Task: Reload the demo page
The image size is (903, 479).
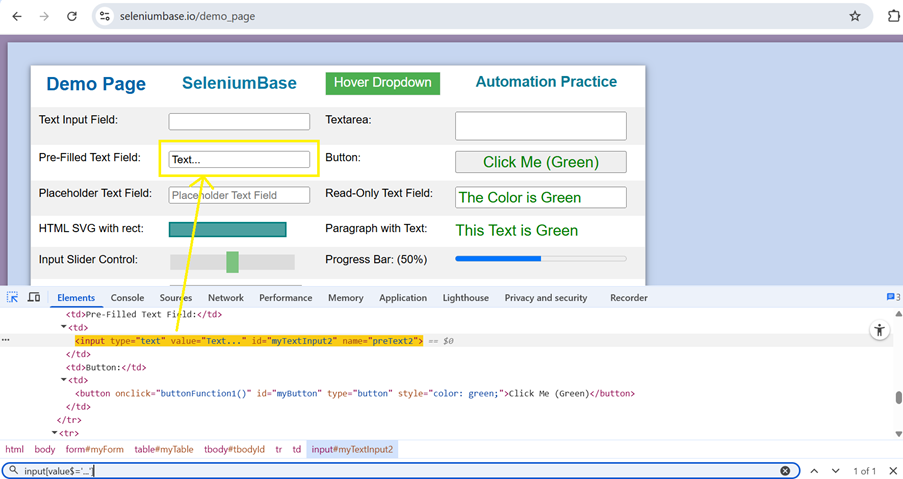Action: coord(72,16)
